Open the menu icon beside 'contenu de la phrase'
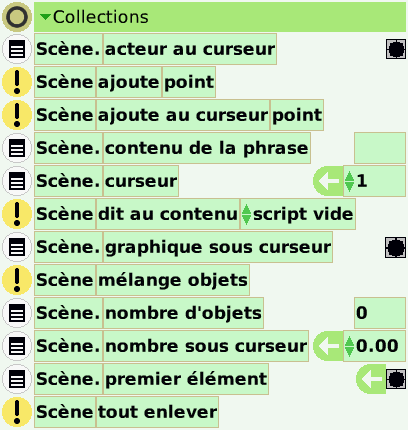 click(17, 148)
